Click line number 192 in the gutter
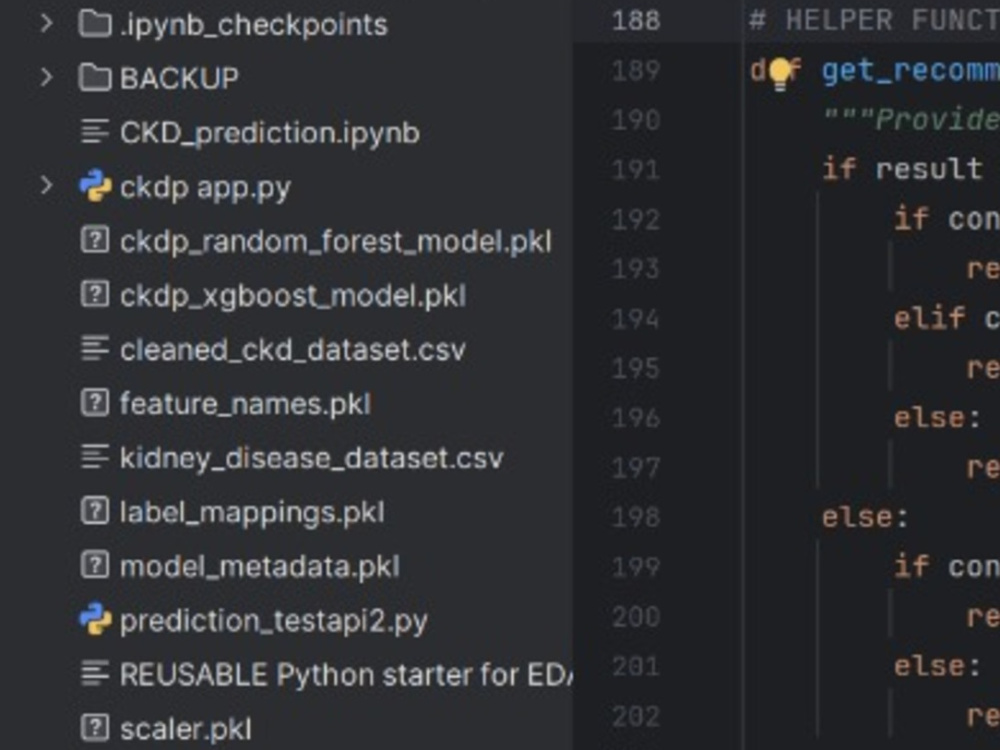 pos(635,219)
